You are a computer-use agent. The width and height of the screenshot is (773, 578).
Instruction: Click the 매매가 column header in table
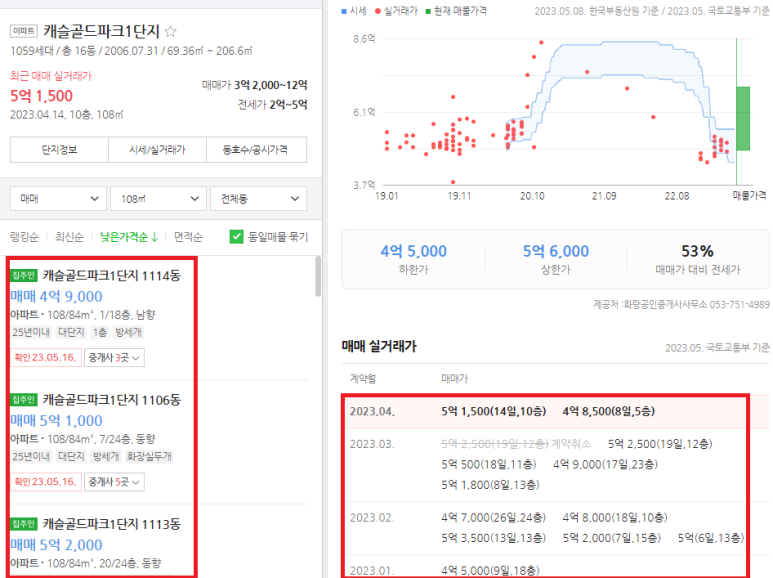click(x=454, y=378)
